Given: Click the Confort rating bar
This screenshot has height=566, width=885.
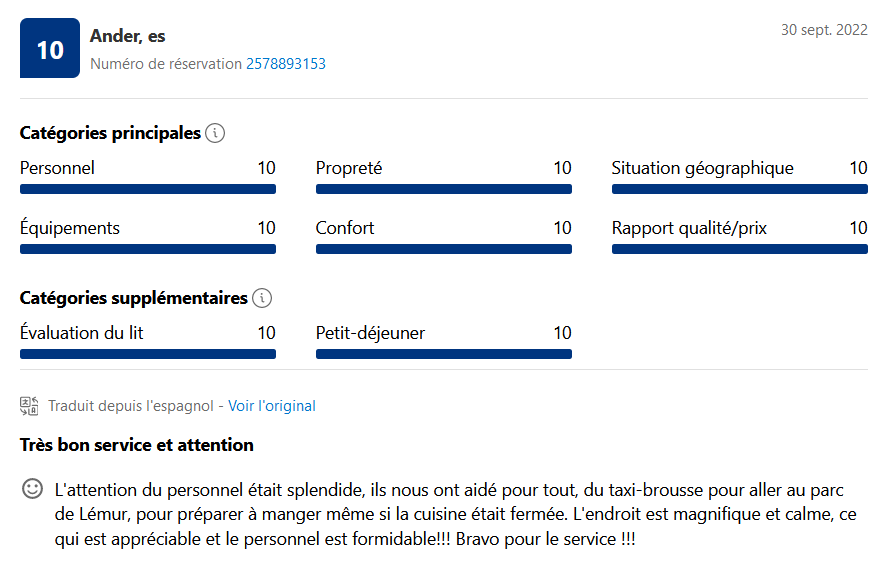Looking at the screenshot, I should (x=444, y=249).
